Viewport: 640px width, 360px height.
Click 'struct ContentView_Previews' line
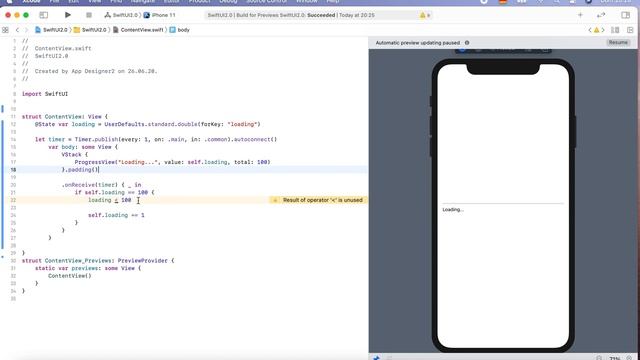[98, 260]
